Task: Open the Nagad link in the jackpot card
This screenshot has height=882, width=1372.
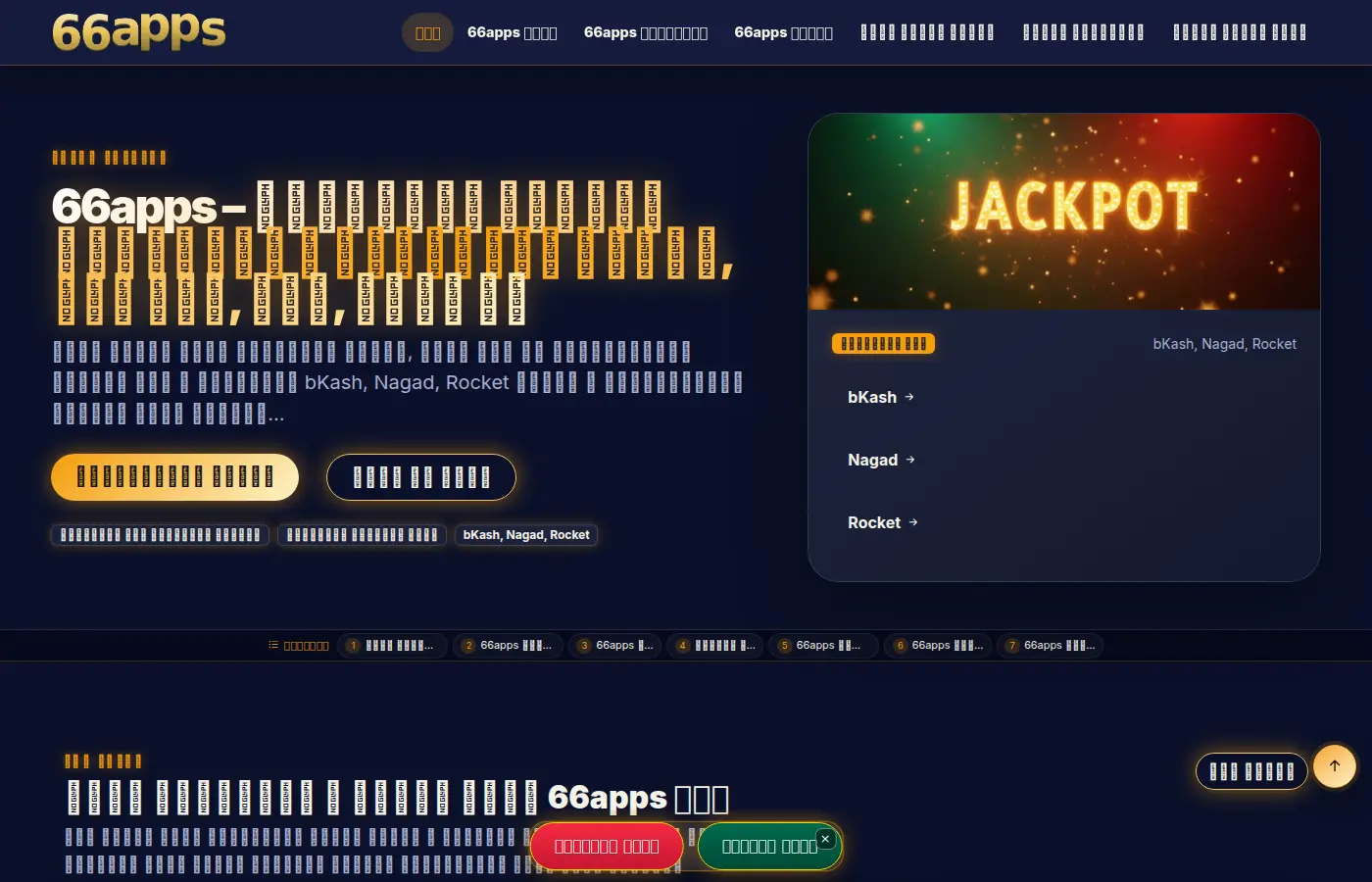Action: 881,460
